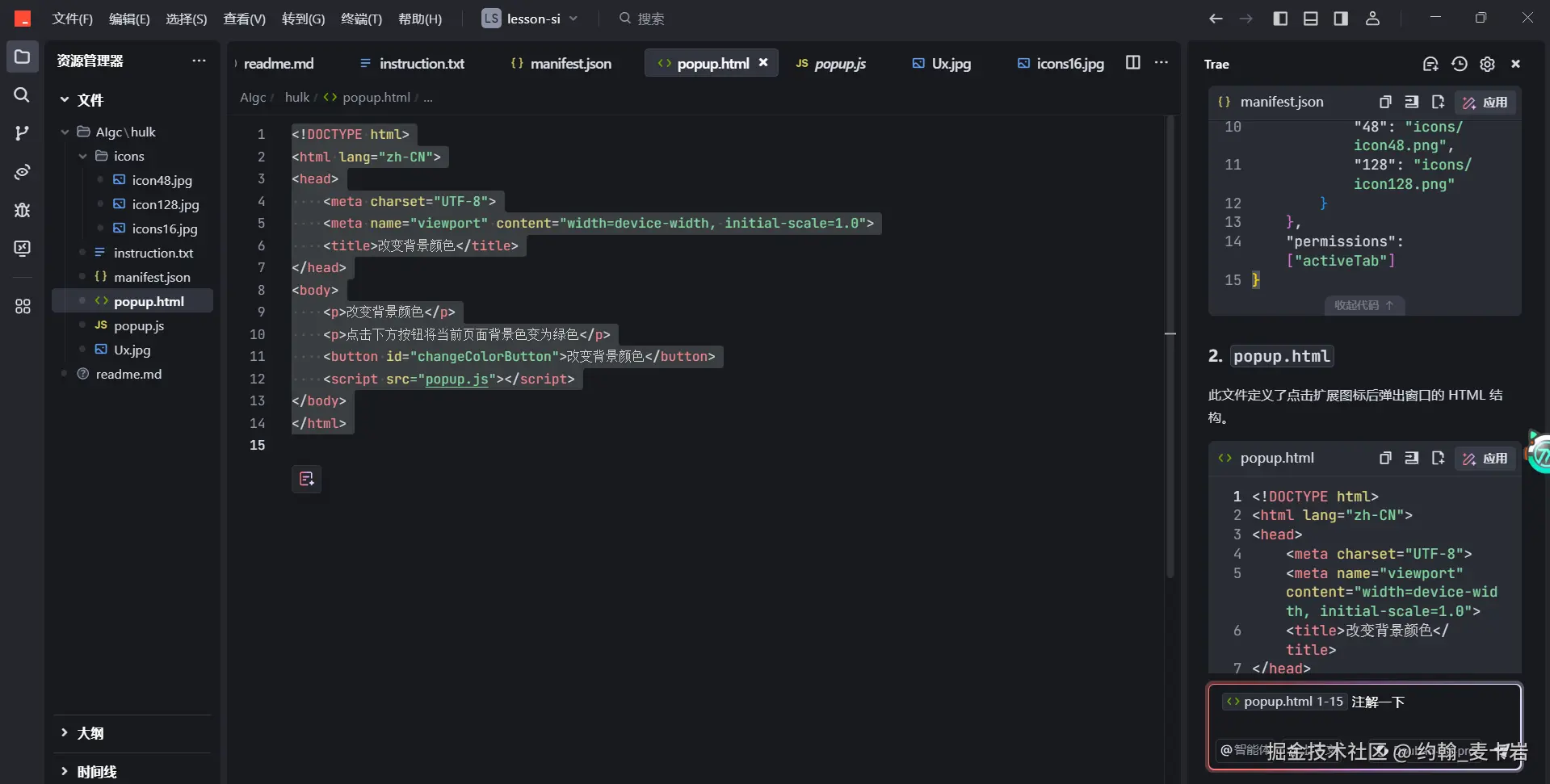Screen dimensions: 1550x784
Task: Toggle the bottom panel layout
Action: tap(1311, 19)
